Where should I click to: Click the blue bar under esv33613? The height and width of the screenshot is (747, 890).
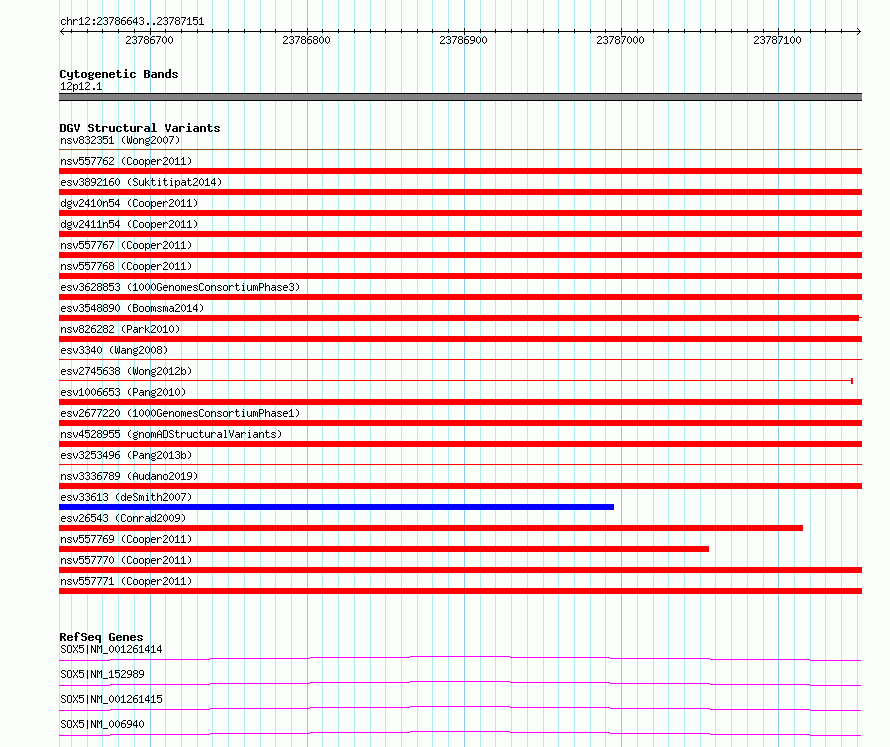pyautogui.click(x=337, y=507)
